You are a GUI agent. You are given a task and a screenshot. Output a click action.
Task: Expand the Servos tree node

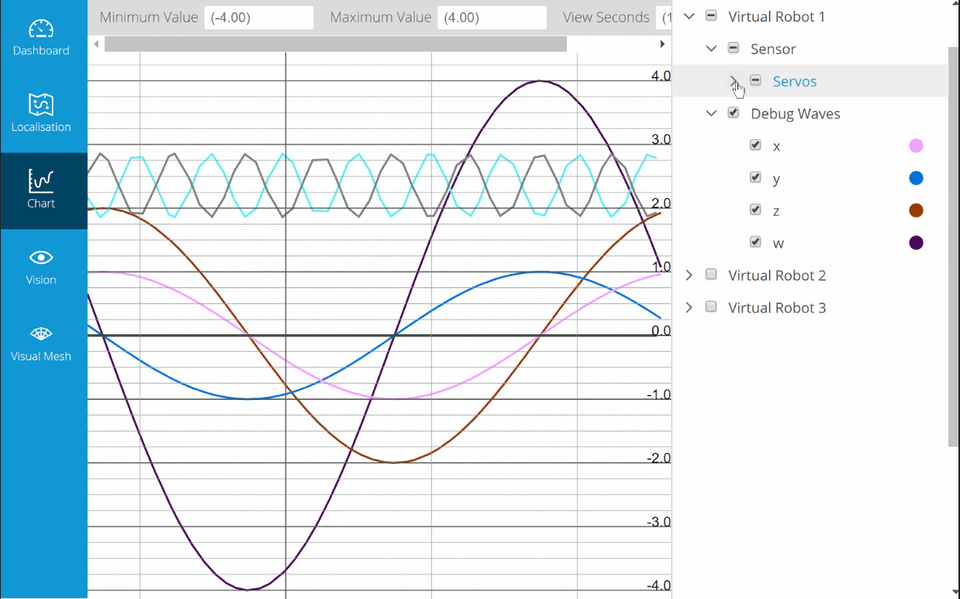[x=733, y=81]
